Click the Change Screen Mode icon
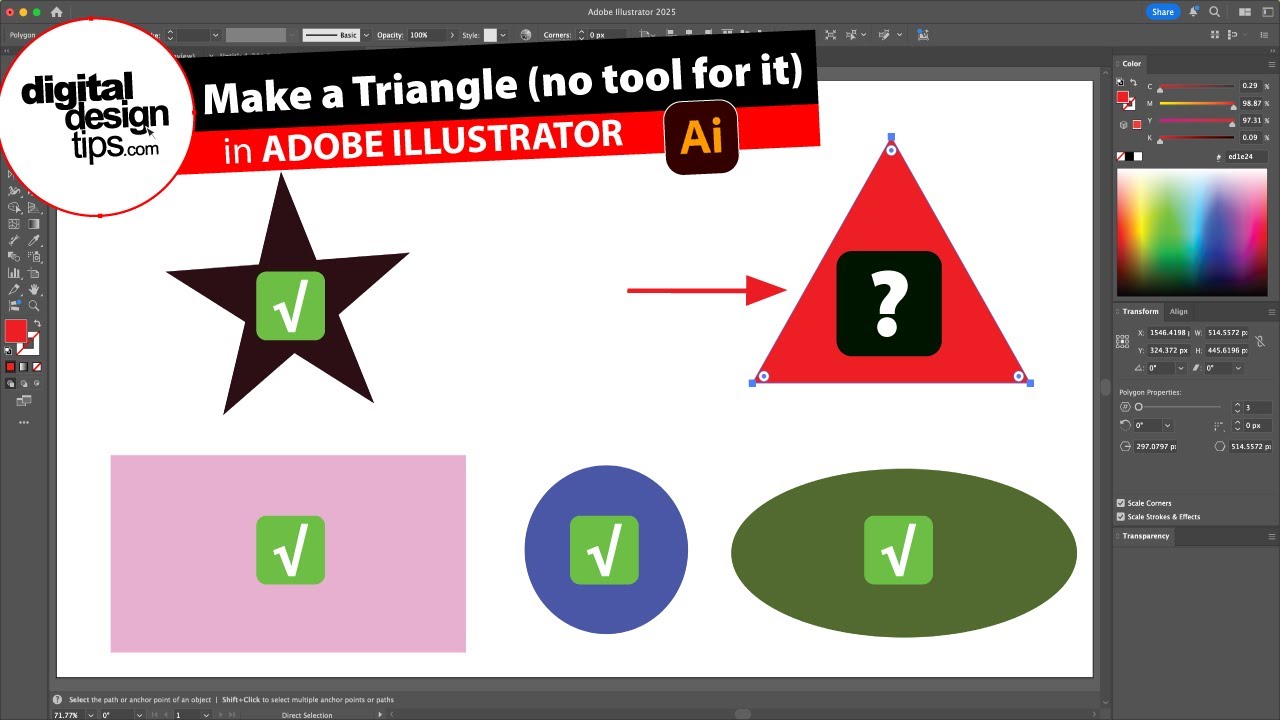 click(24, 401)
